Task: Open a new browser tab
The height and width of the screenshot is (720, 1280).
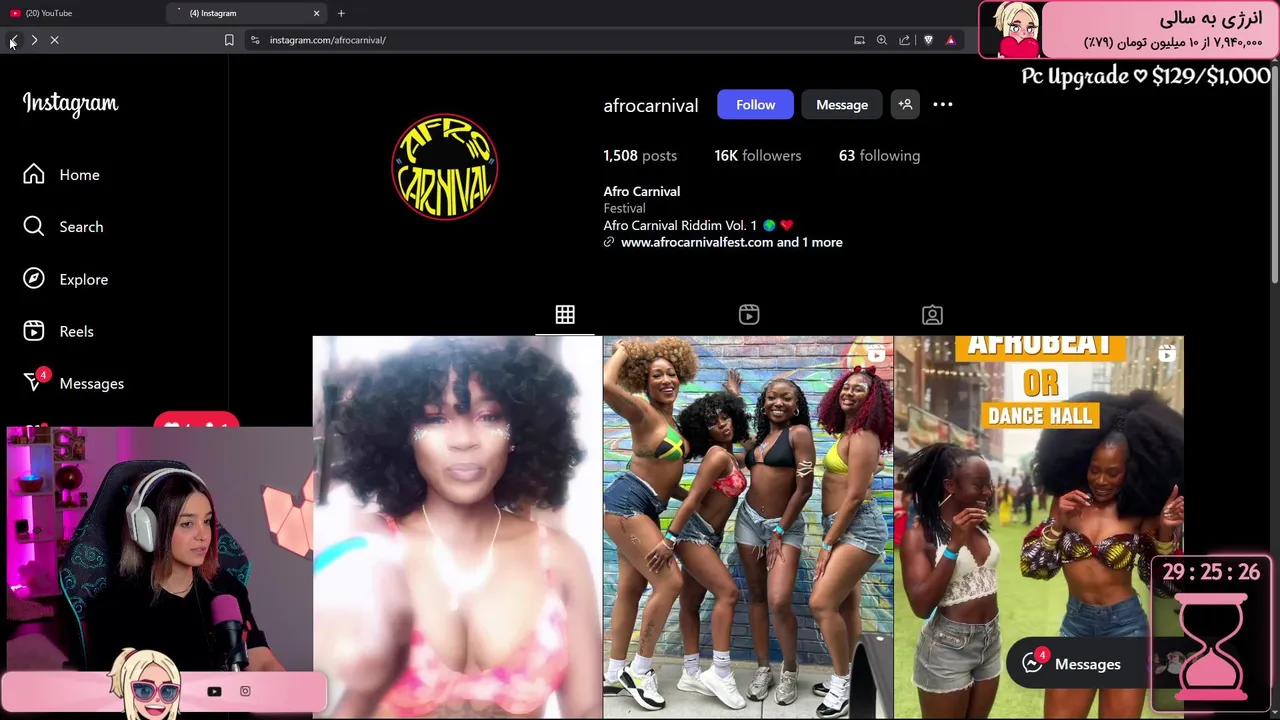Action: point(341,13)
